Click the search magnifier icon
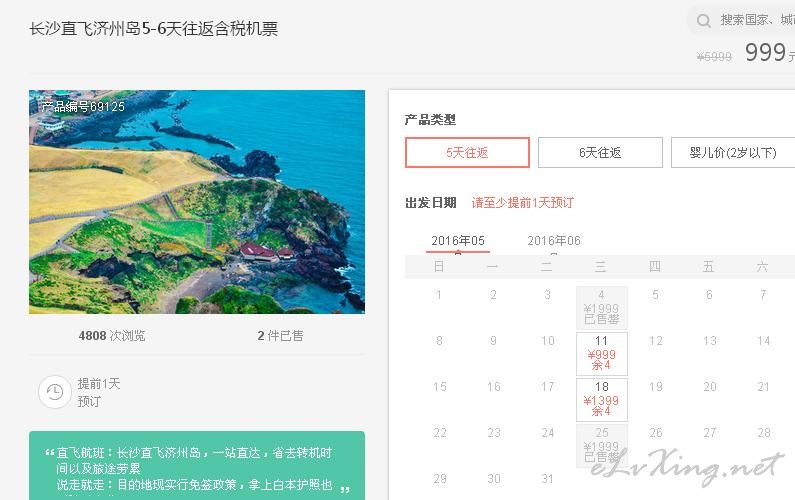Image resolution: width=795 pixels, height=500 pixels. click(704, 21)
